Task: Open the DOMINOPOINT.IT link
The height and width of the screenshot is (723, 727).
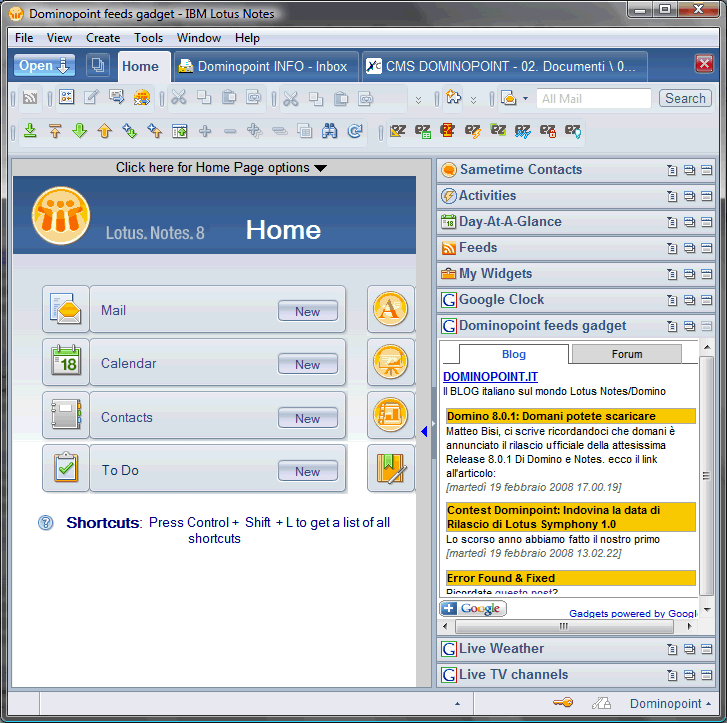Action: [x=490, y=377]
